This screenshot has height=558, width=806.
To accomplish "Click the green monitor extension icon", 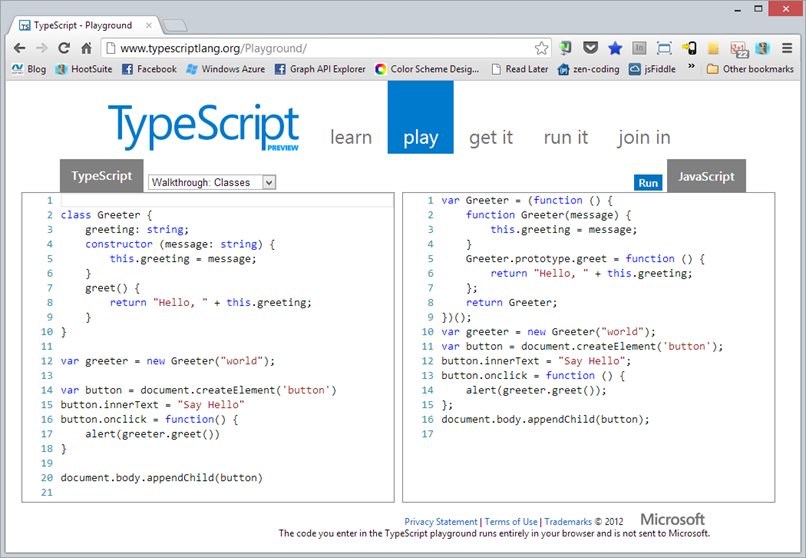I will pyautogui.click(x=565, y=48).
